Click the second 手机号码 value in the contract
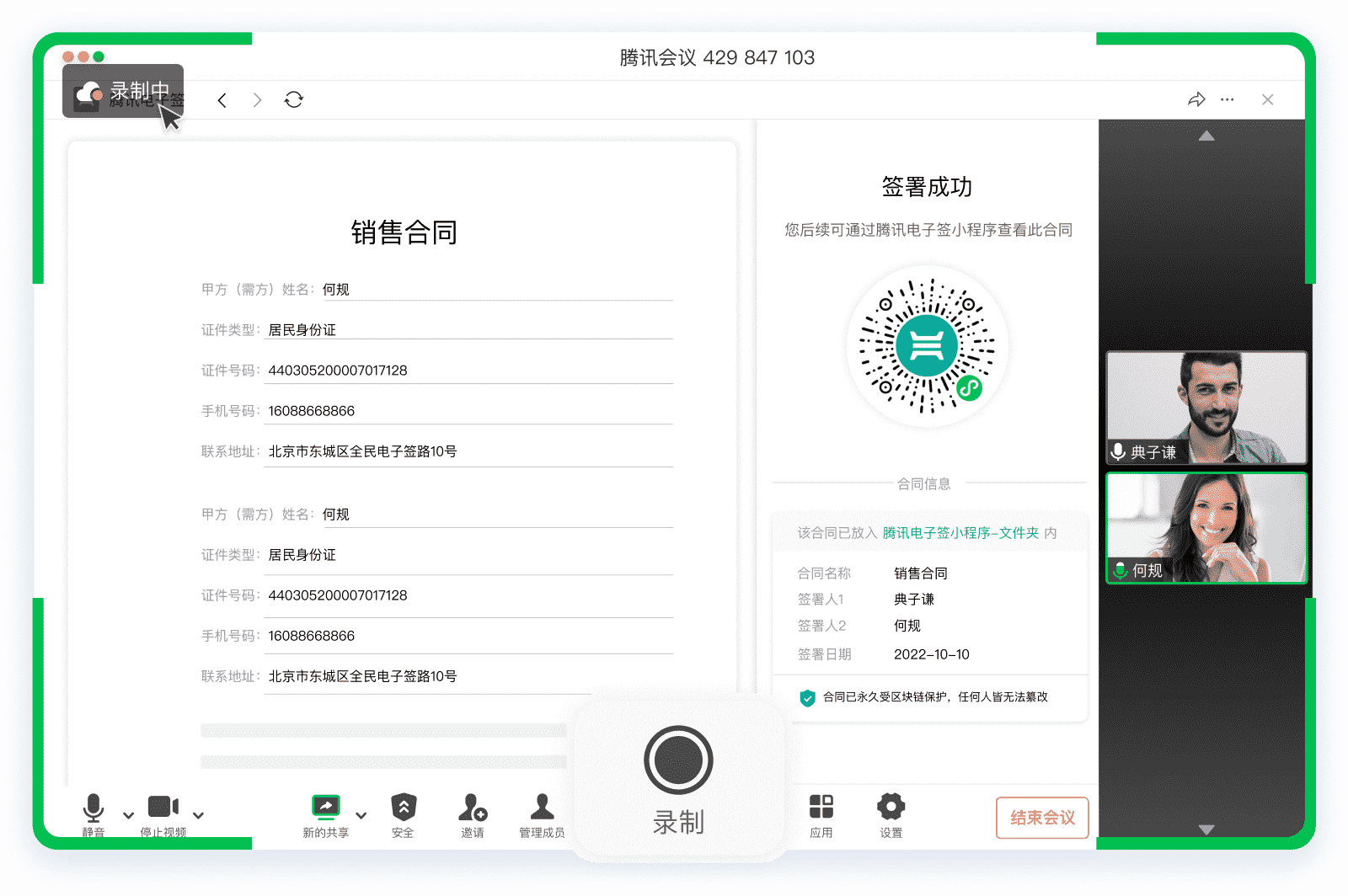Viewport: 1348px width, 896px height. coord(312,636)
